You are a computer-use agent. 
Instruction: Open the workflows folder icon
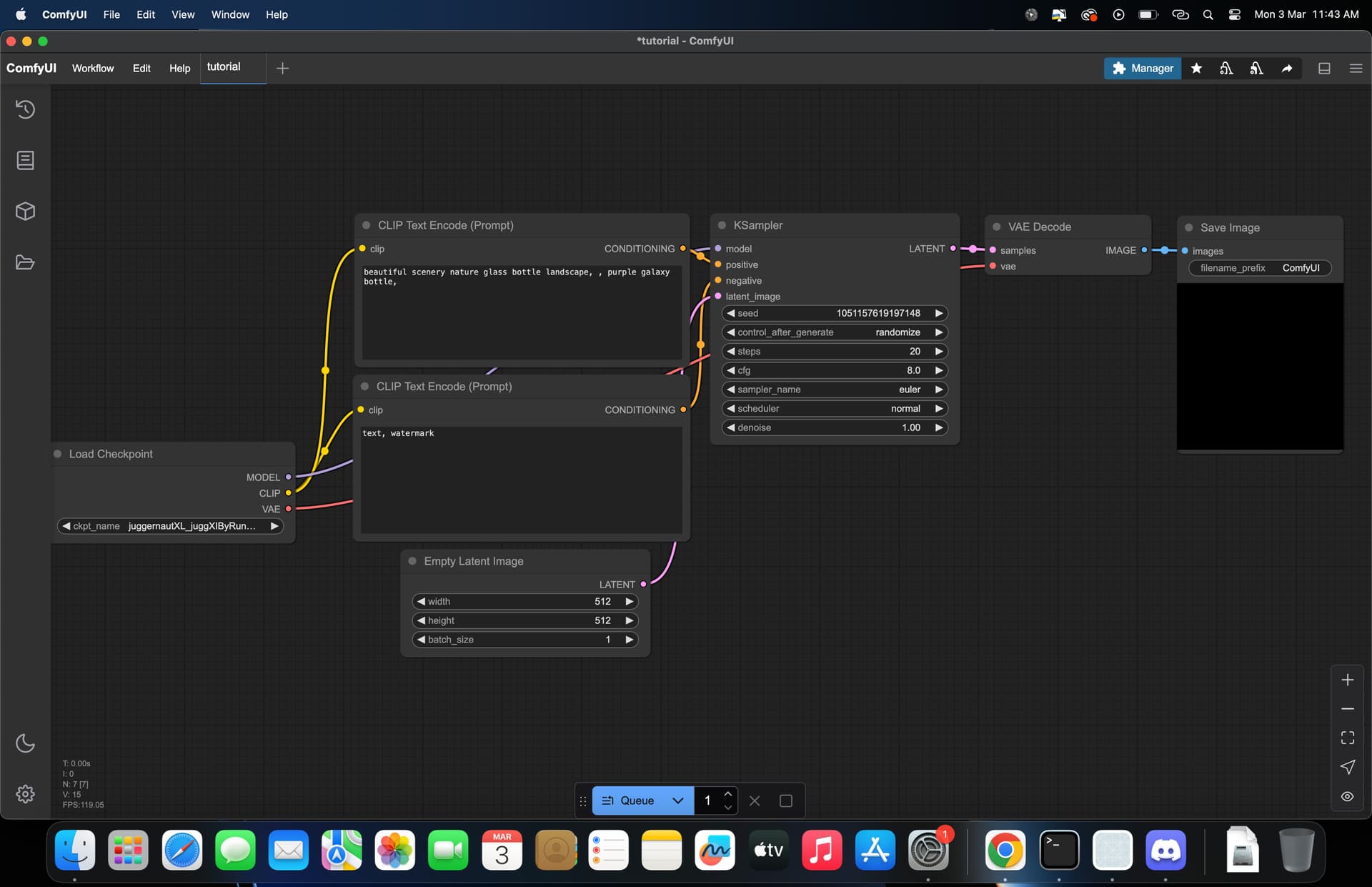(26, 262)
